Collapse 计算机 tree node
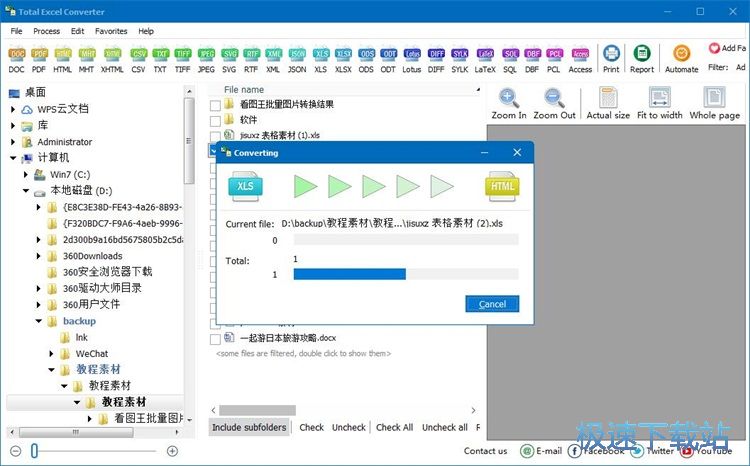Image resolution: width=750 pixels, height=466 pixels. pos(13,158)
